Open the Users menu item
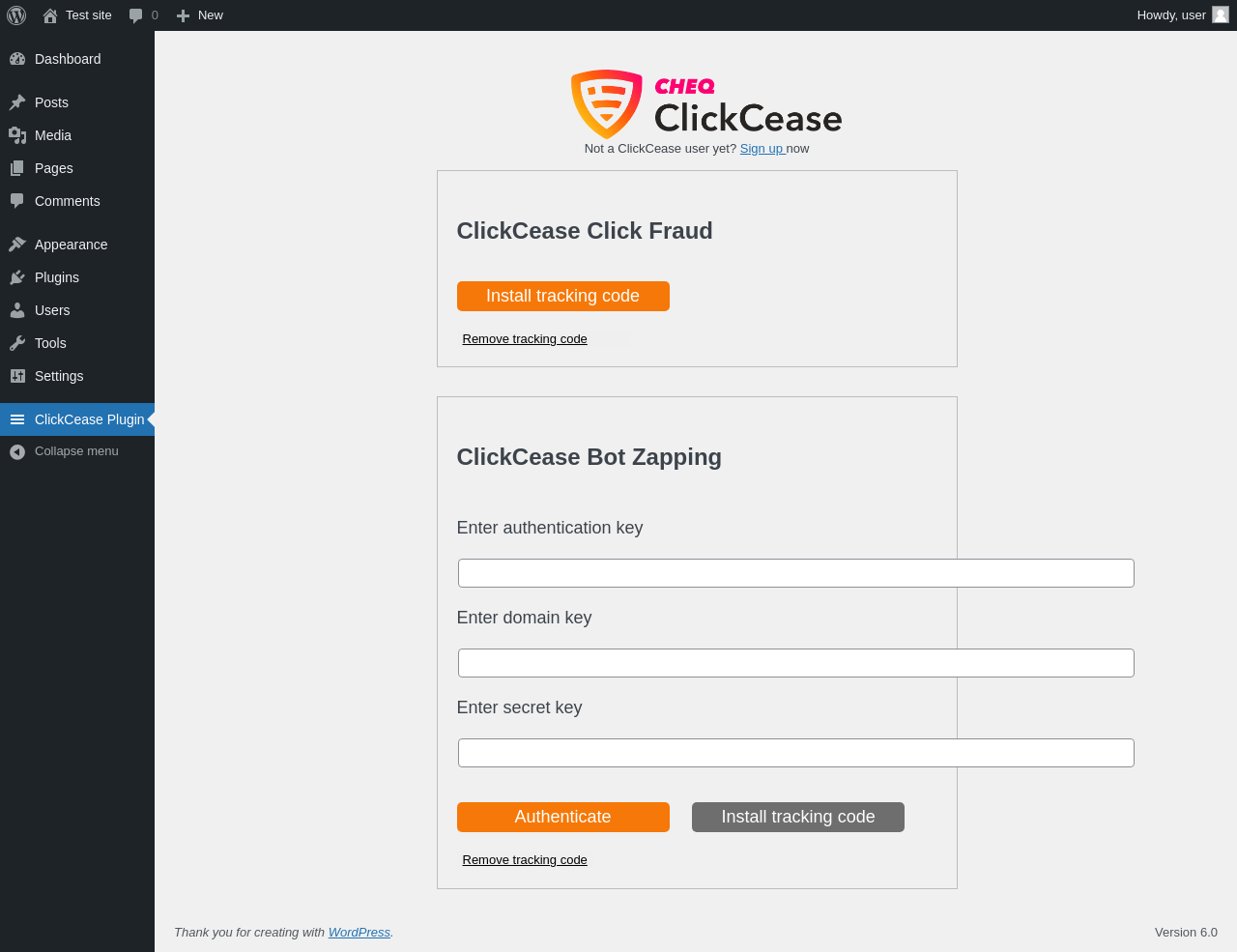The width and height of the screenshot is (1237, 952). (x=77, y=310)
